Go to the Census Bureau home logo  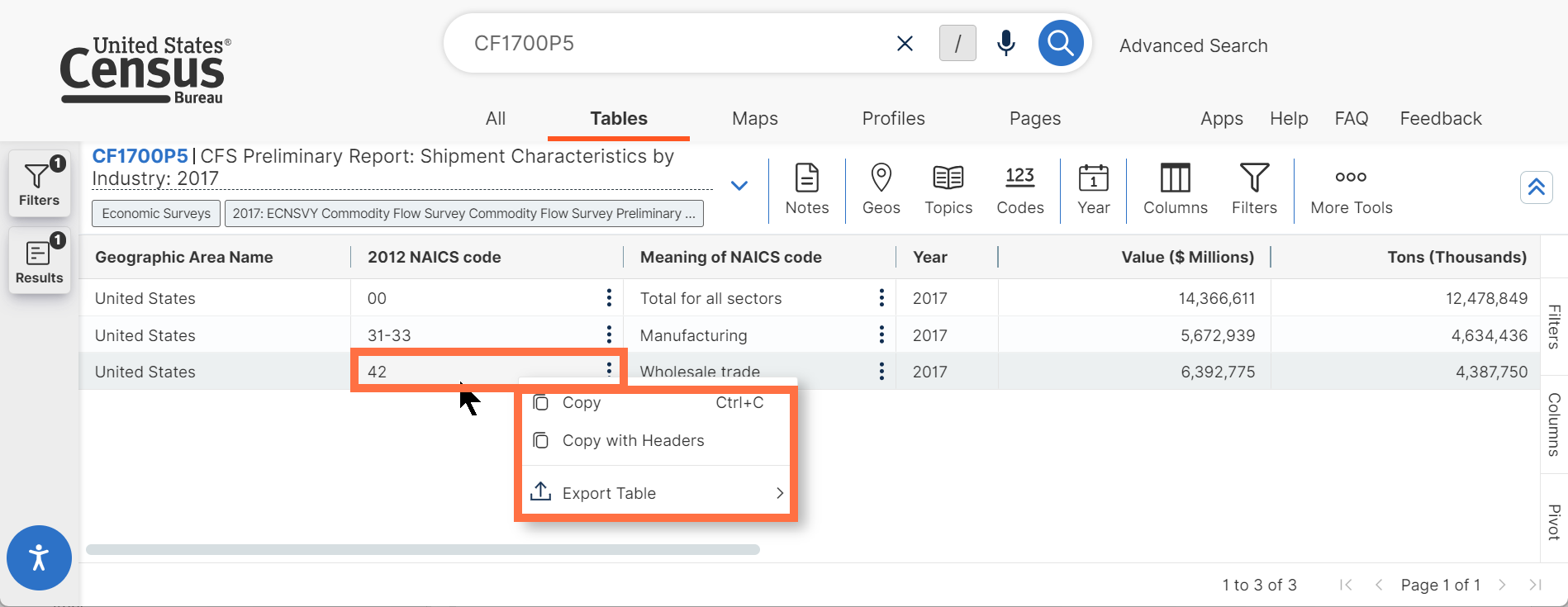pos(145,70)
